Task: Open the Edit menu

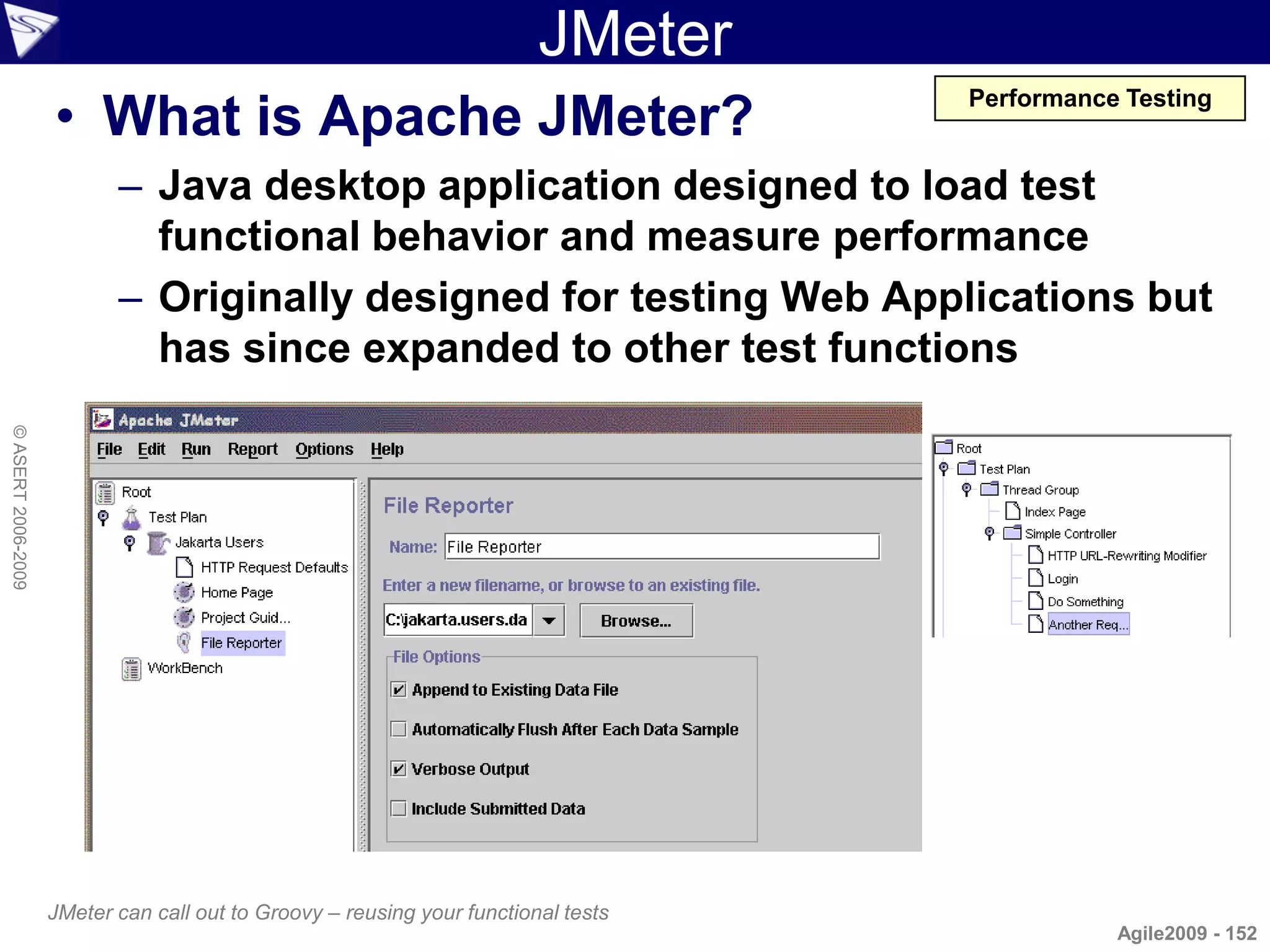Action: click(151, 449)
